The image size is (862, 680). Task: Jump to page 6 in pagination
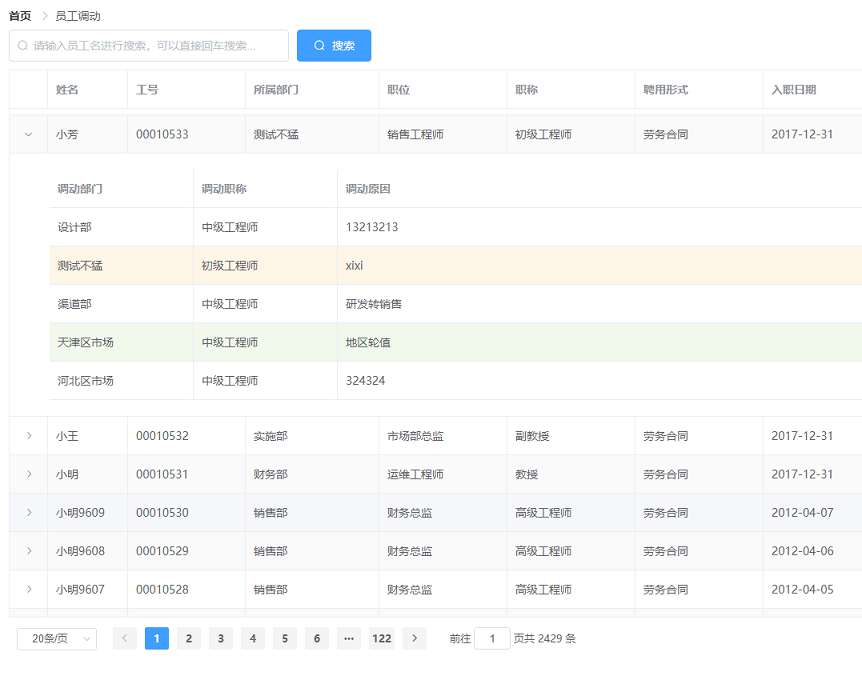coord(317,639)
